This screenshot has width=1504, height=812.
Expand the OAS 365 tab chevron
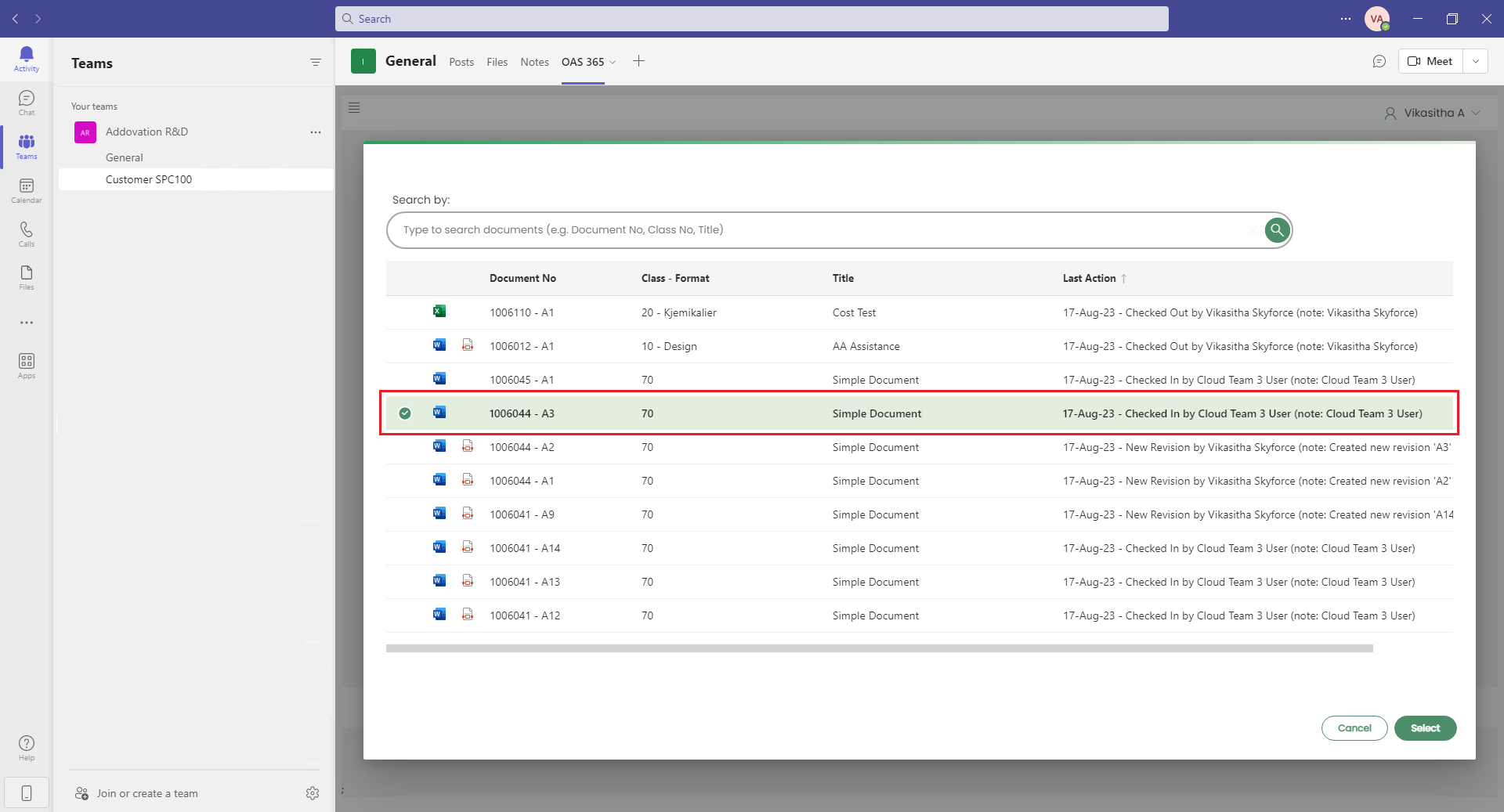pyautogui.click(x=613, y=63)
